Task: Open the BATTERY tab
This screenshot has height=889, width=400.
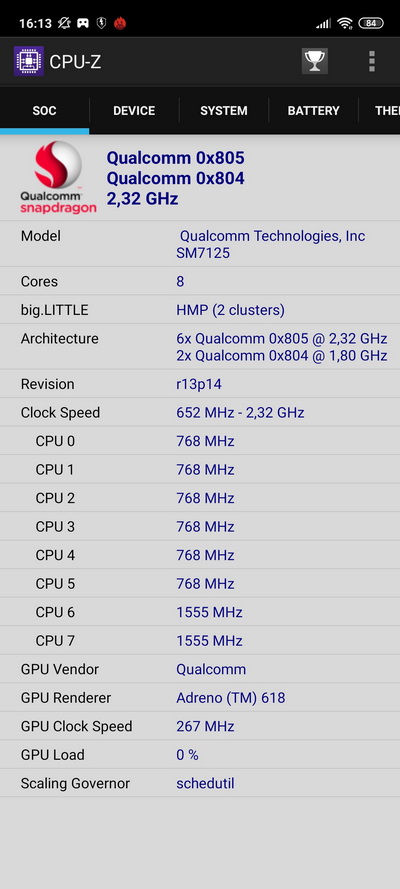Action: pos(313,111)
